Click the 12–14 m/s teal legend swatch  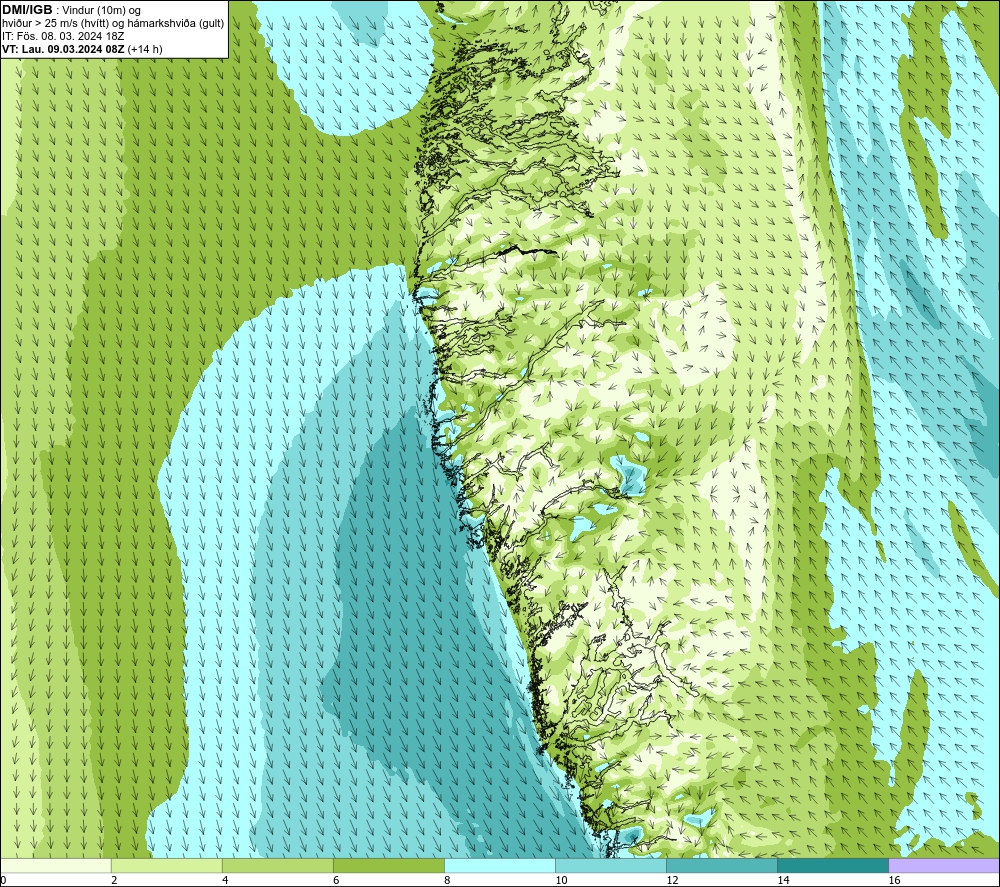tap(722, 865)
